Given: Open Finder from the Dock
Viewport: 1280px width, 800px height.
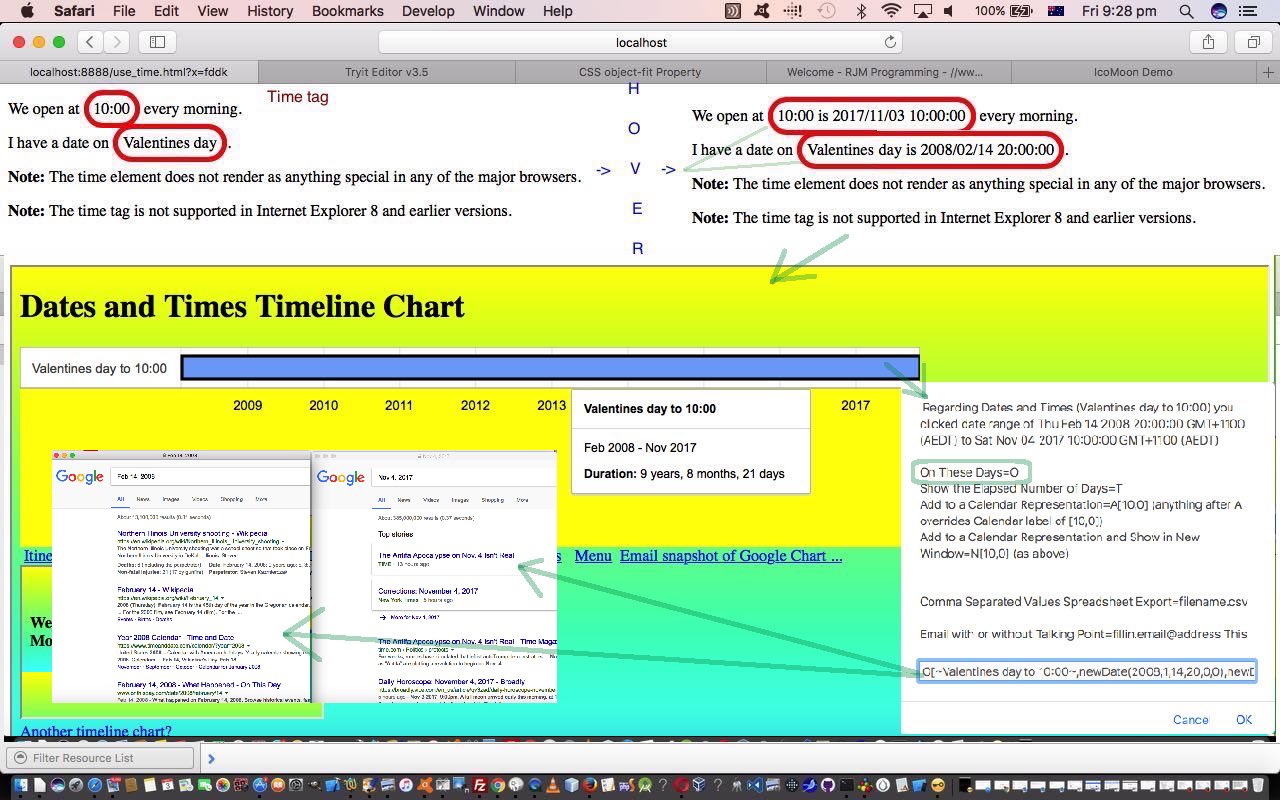Looking at the screenshot, I should pyautogui.click(x=20, y=786).
